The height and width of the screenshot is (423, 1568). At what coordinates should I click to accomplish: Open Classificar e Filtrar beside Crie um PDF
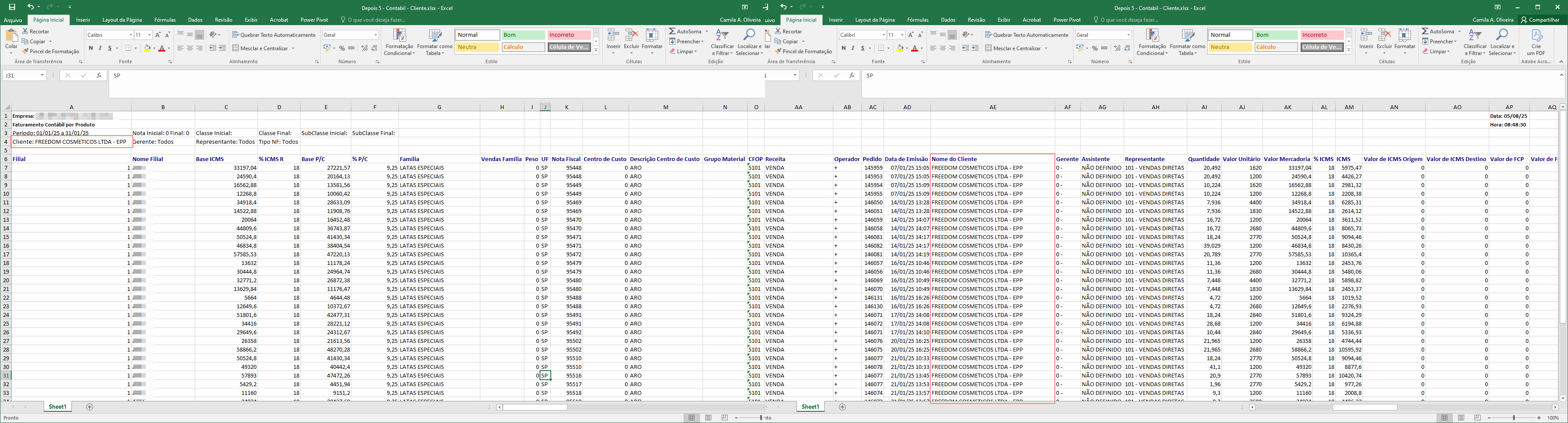pyautogui.click(x=1475, y=43)
